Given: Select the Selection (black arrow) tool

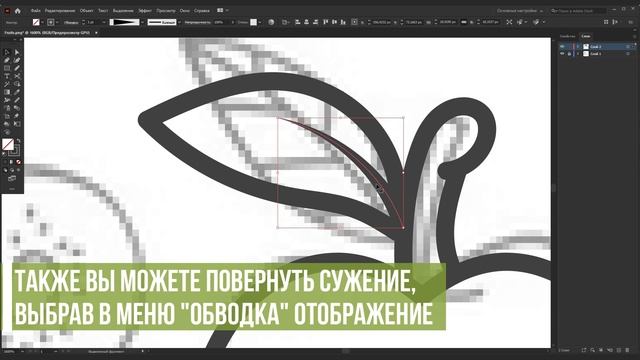Looking at the screenshot, I should pyautogui.click(x=7, y=52).
